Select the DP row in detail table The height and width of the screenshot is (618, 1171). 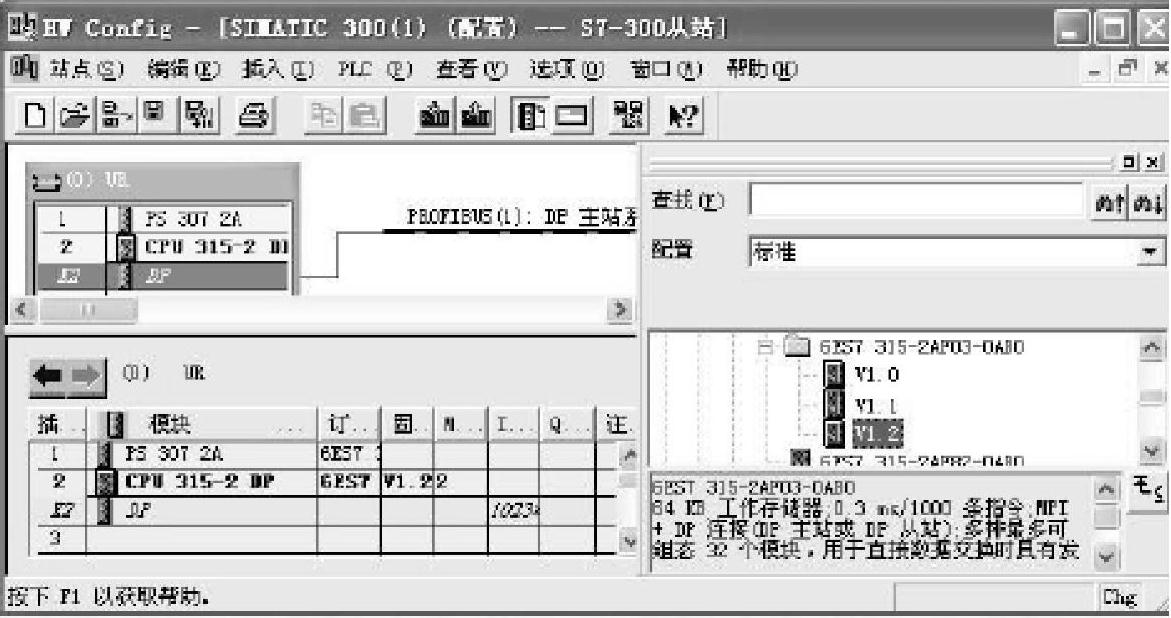[323, 511]
